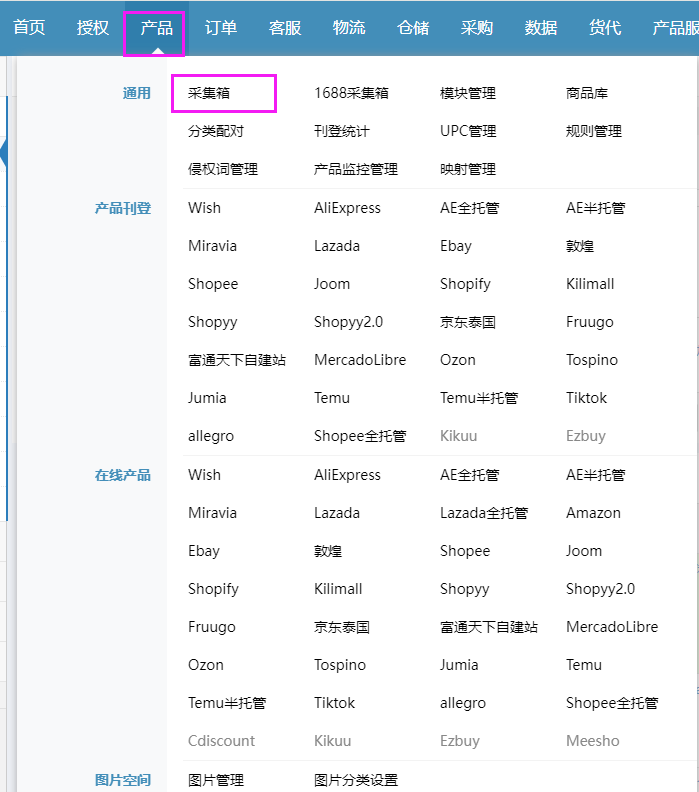Image resolution: width=699 pixels, height=792 pixels.
Task: Select AE半托管 under 产品刊登
Action: click(x=595, y=208)
